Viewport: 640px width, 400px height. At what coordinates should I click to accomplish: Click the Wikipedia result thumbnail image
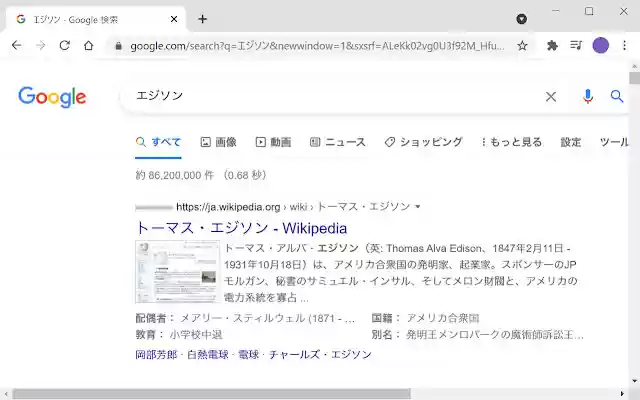coord(178,272)
